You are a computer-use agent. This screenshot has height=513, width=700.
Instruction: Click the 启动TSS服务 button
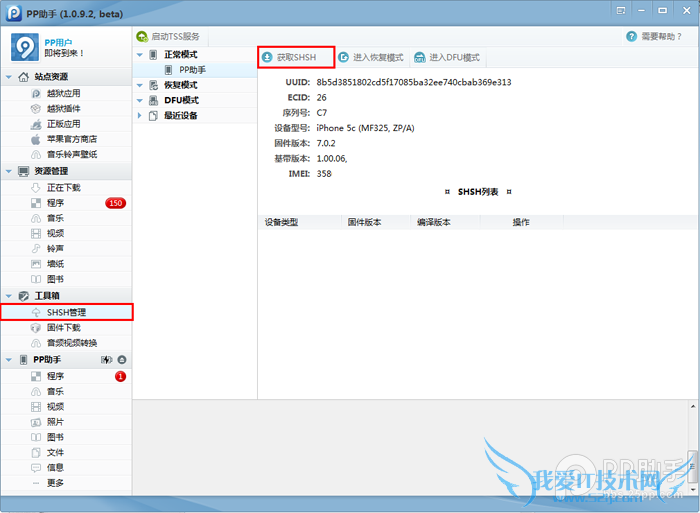170,37
